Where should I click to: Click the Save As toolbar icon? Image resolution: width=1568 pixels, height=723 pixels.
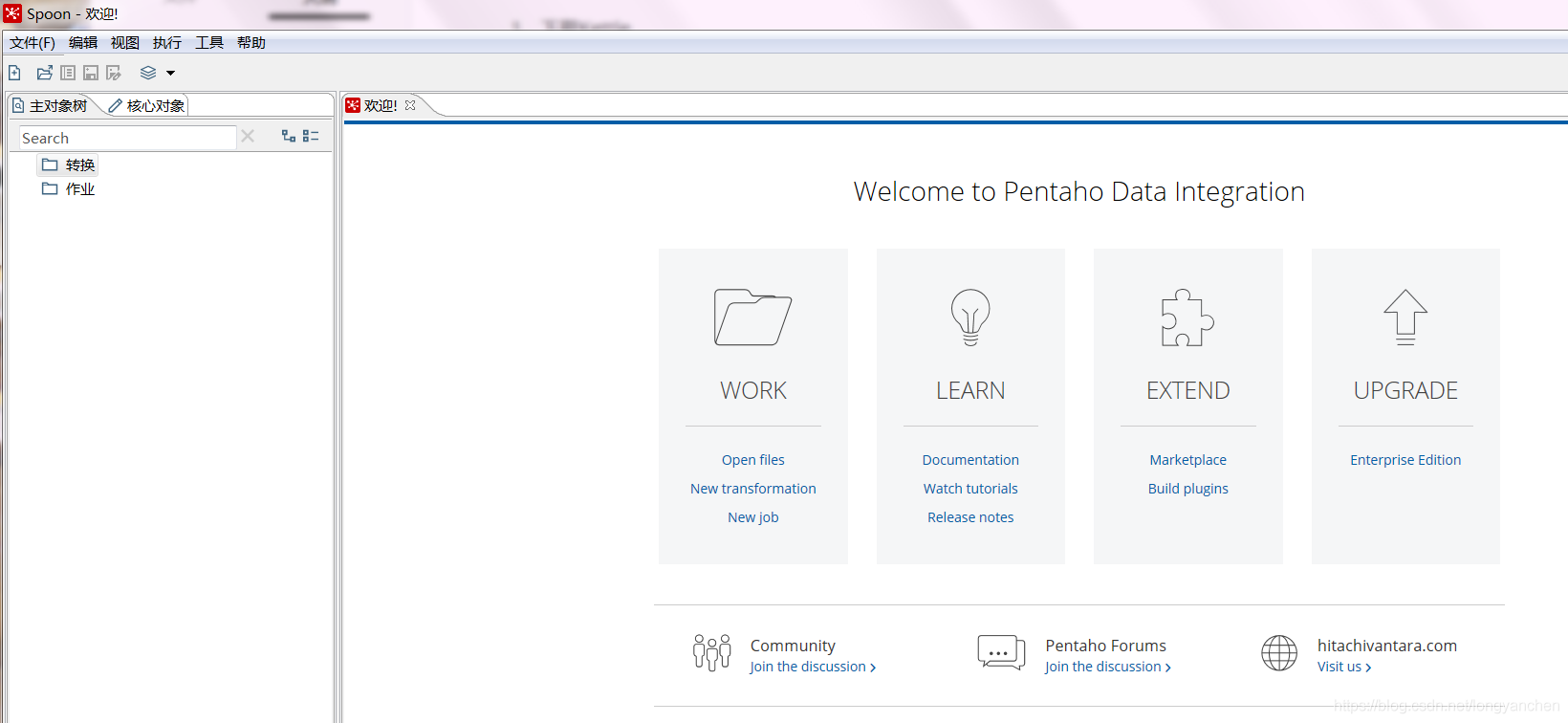pos(114,73)
